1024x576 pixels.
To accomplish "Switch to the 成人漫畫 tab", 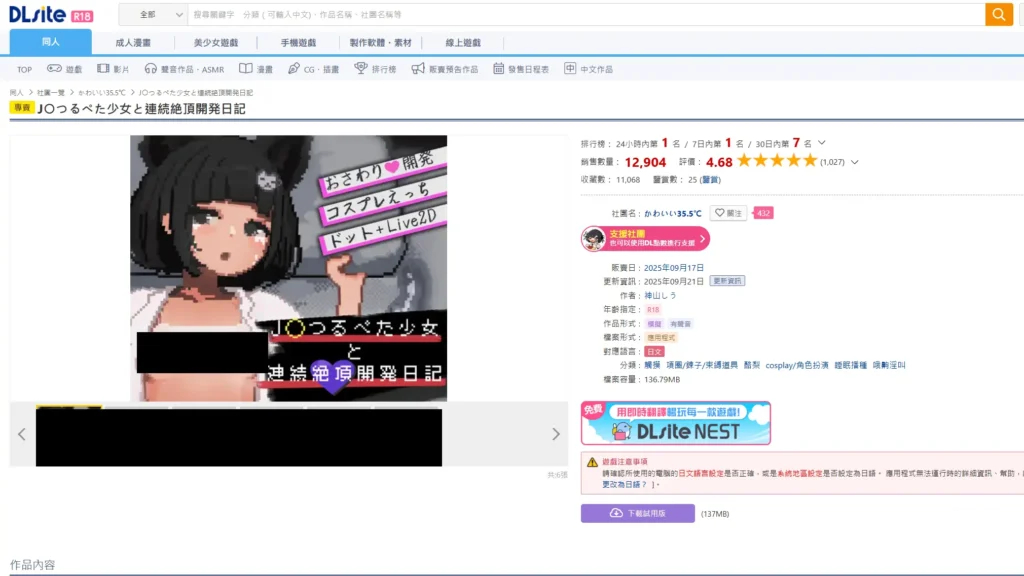I will [x=132, y=43].
